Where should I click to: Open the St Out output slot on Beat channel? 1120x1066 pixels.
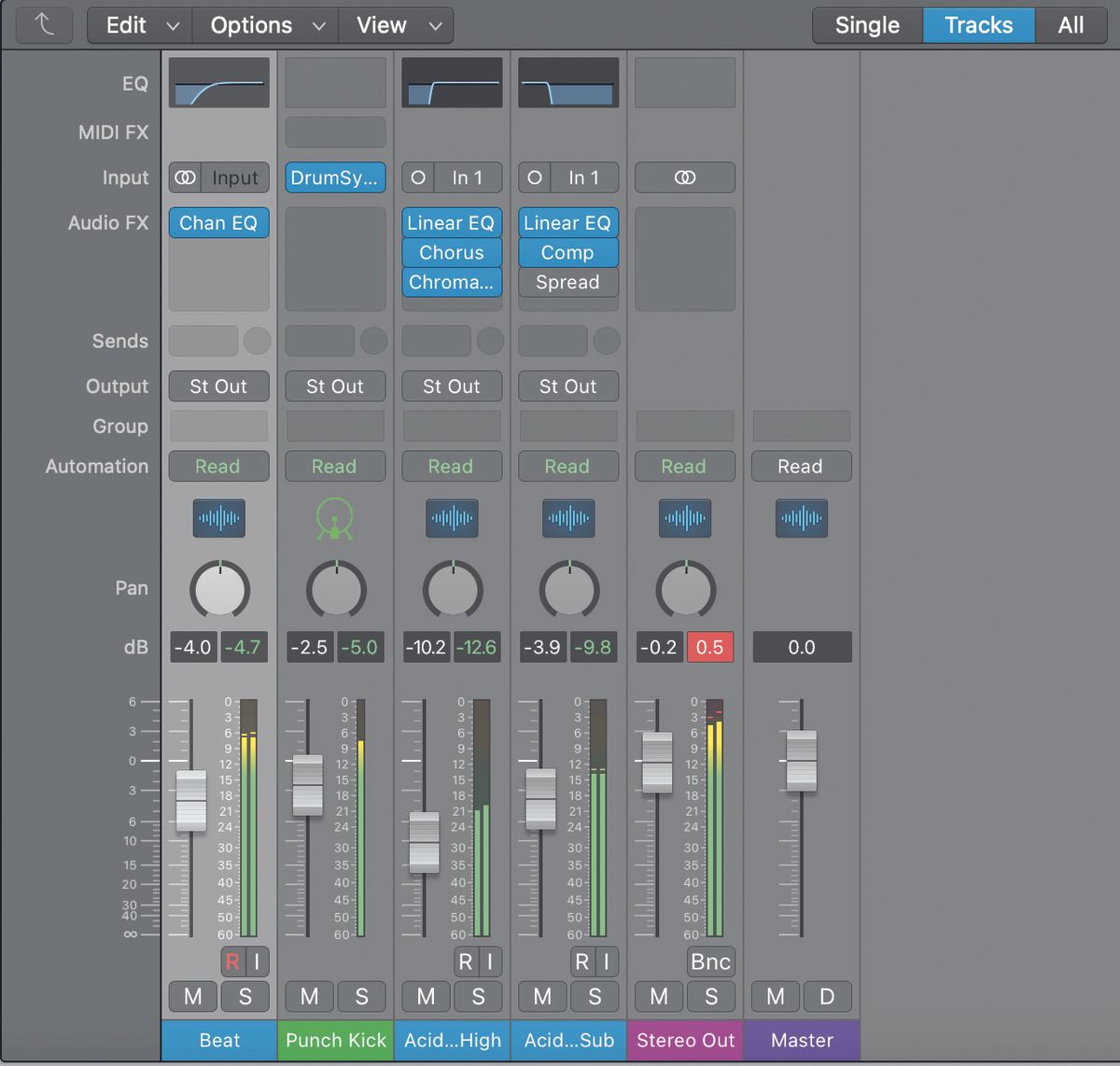click(218, 386)
